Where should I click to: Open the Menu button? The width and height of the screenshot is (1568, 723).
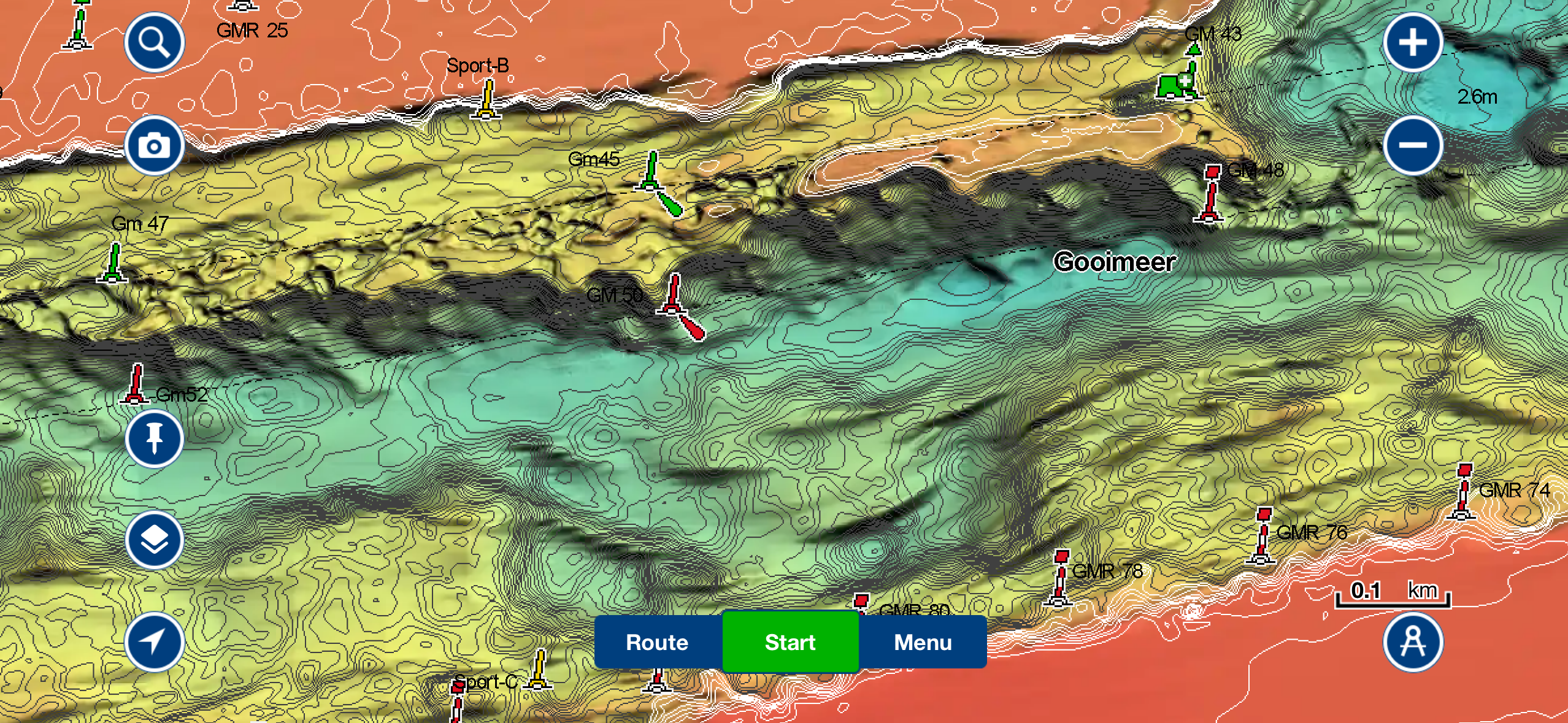click(x=923, y=642)
